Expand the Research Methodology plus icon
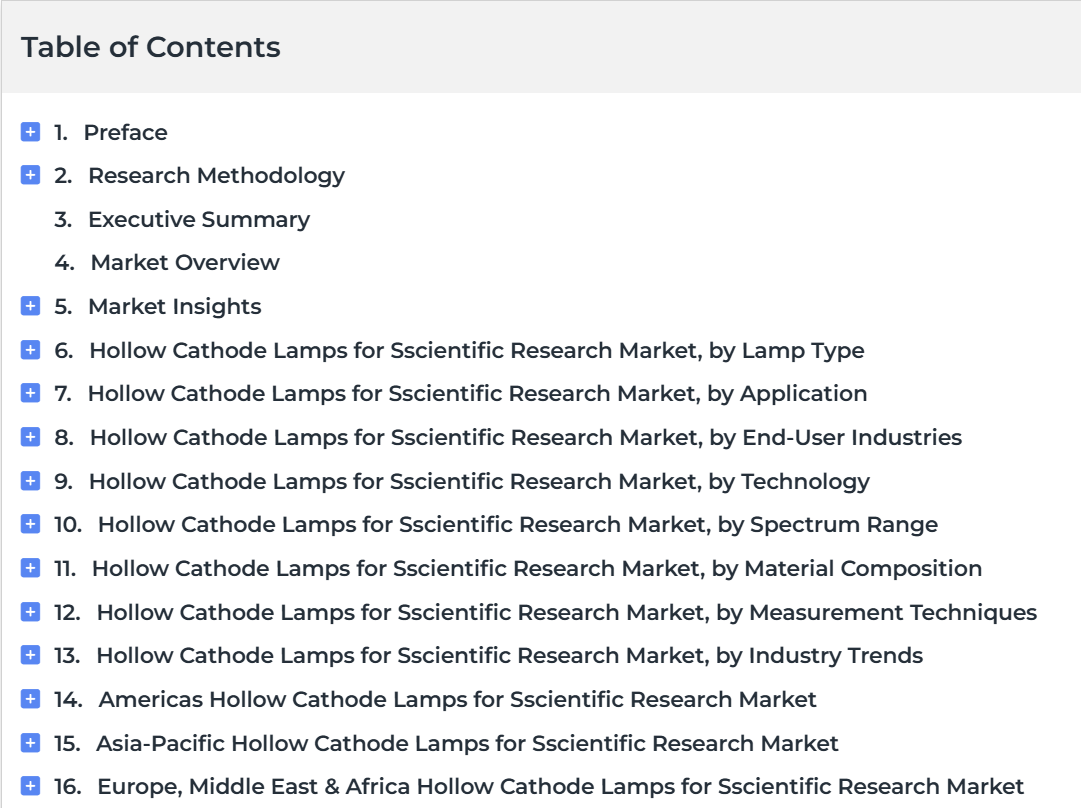The width and height of the screenshot is (1081, 808). pyautogui.click(x=30, y=175)
